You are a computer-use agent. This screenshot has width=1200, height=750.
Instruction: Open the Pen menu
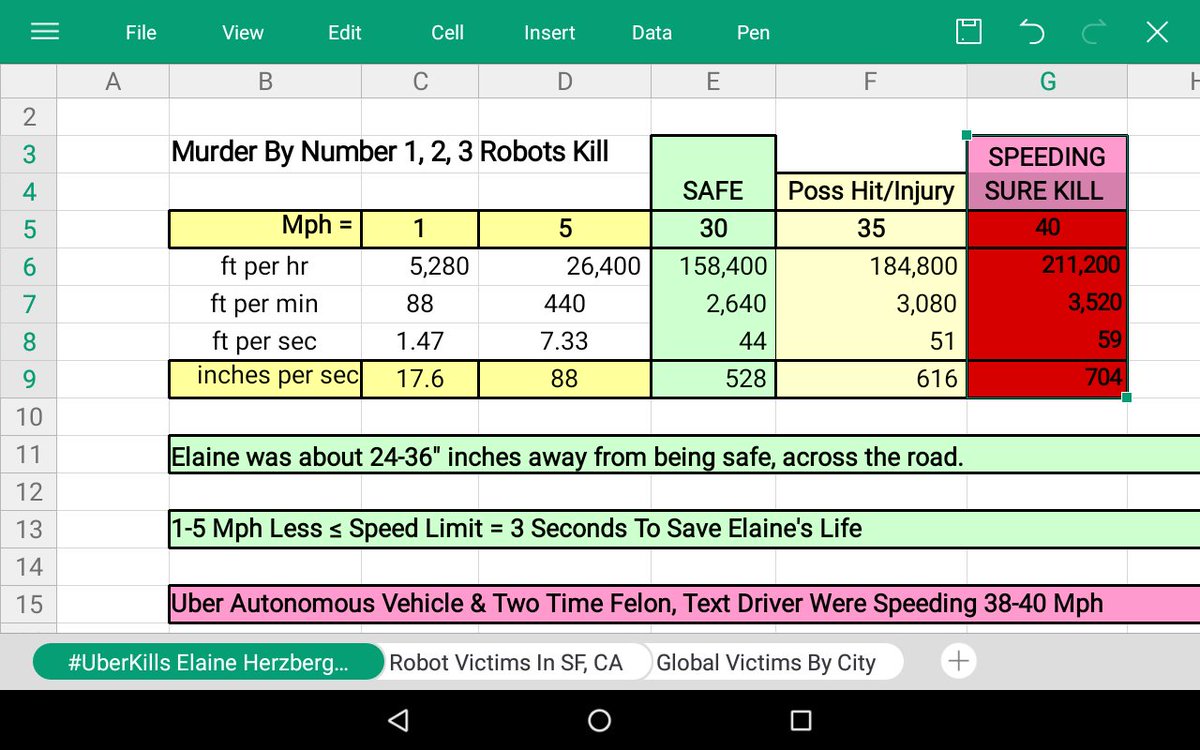[x=753, y=32]
